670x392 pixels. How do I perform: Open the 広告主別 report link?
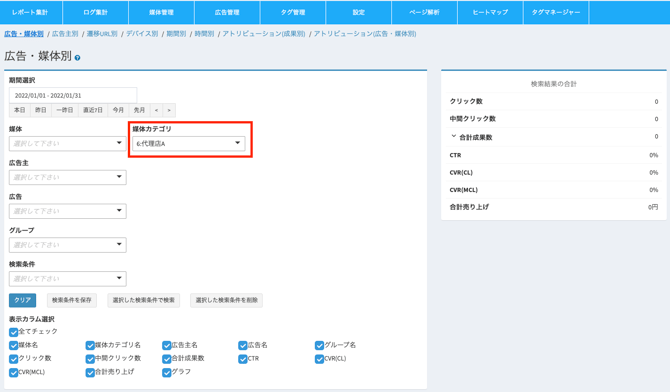pyautogui.click(x=65, y=34)
